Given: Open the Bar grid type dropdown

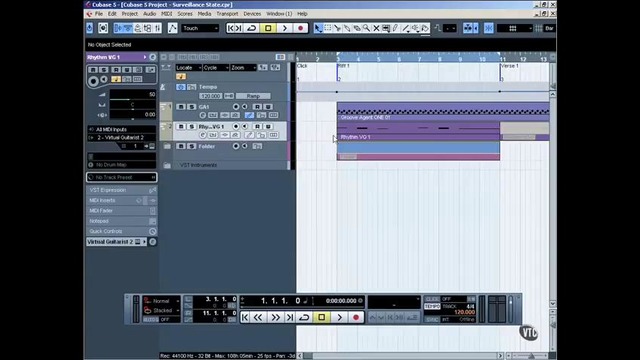Looking at the screenshot, I should (549, 28).
